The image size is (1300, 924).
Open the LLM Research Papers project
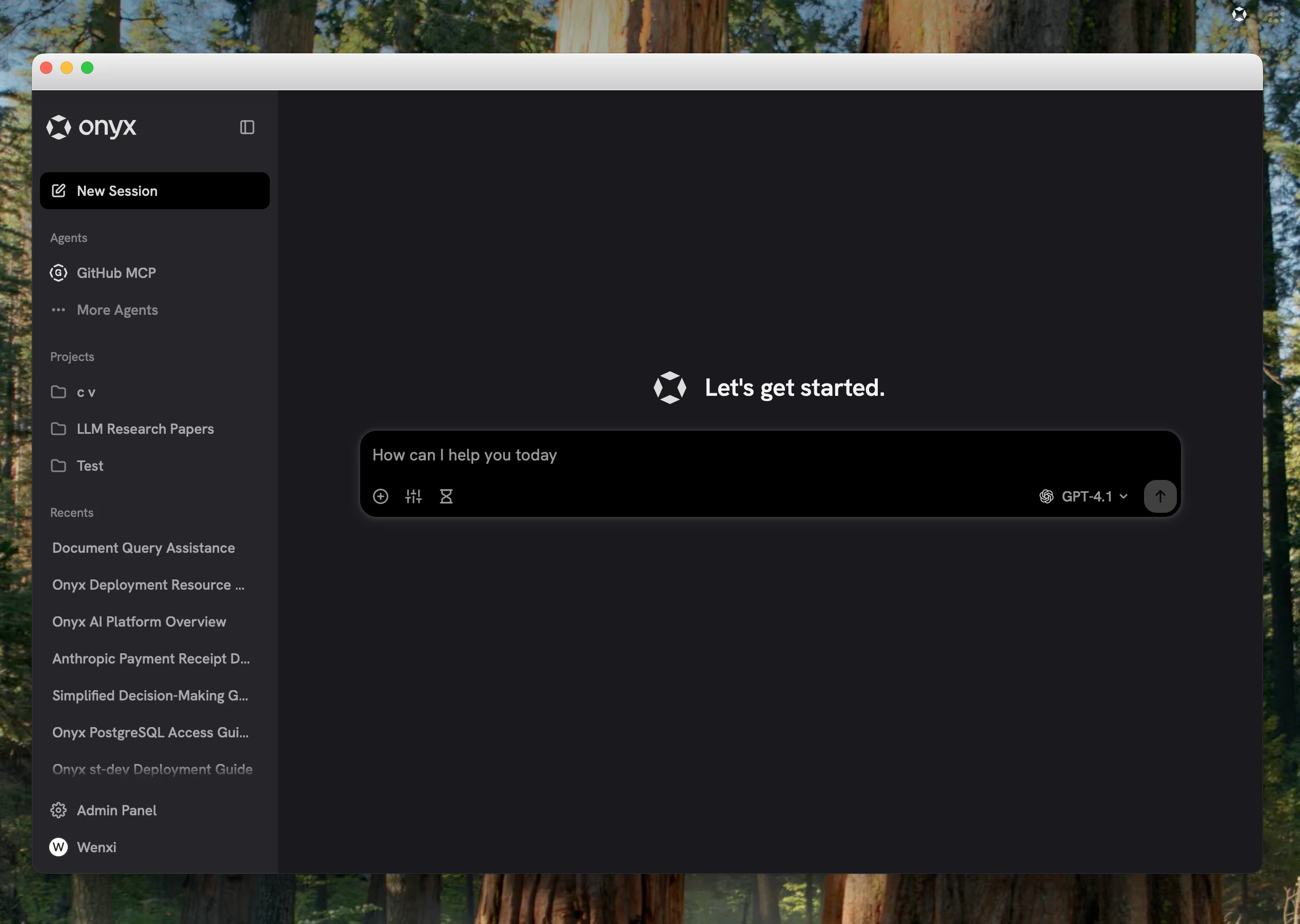[x=145, y=429]
